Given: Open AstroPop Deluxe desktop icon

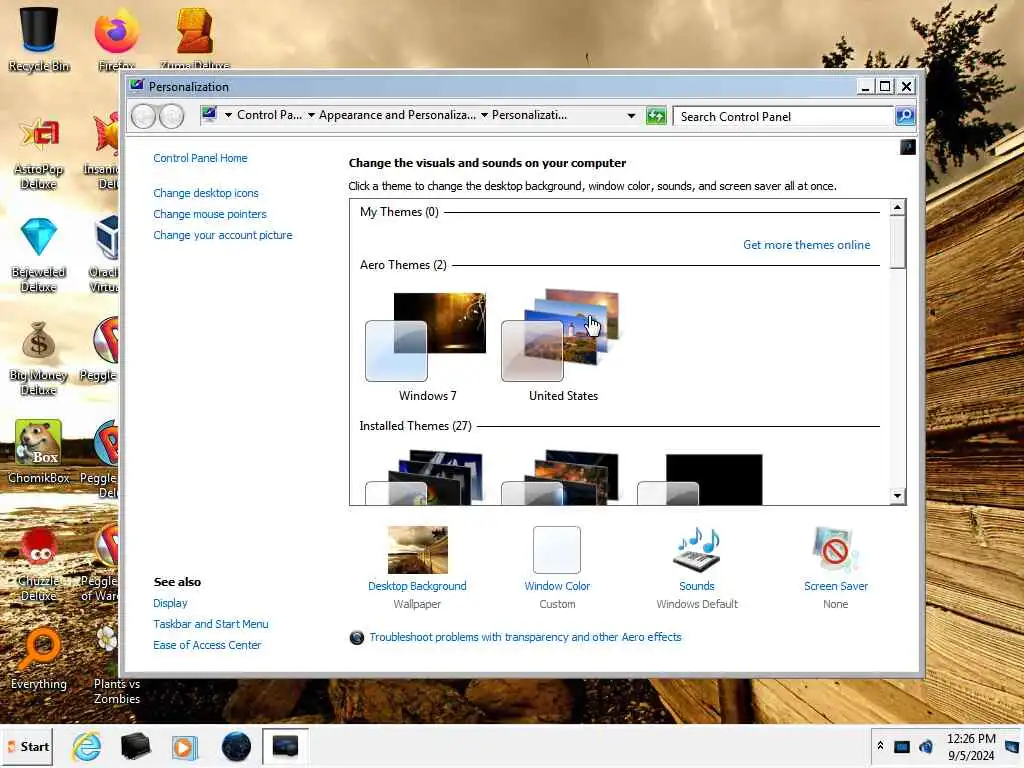Looking at the screenshot, I should [39, 154].
